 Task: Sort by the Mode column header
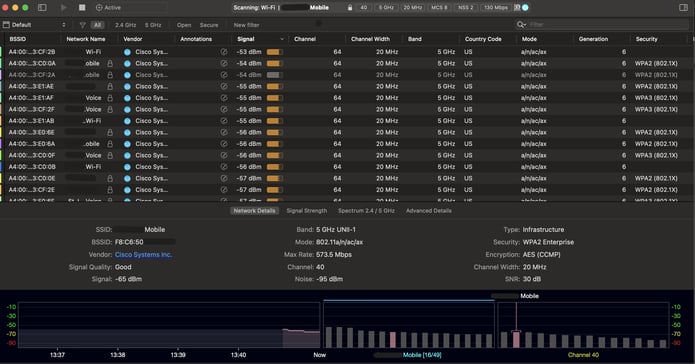(529, 39)
